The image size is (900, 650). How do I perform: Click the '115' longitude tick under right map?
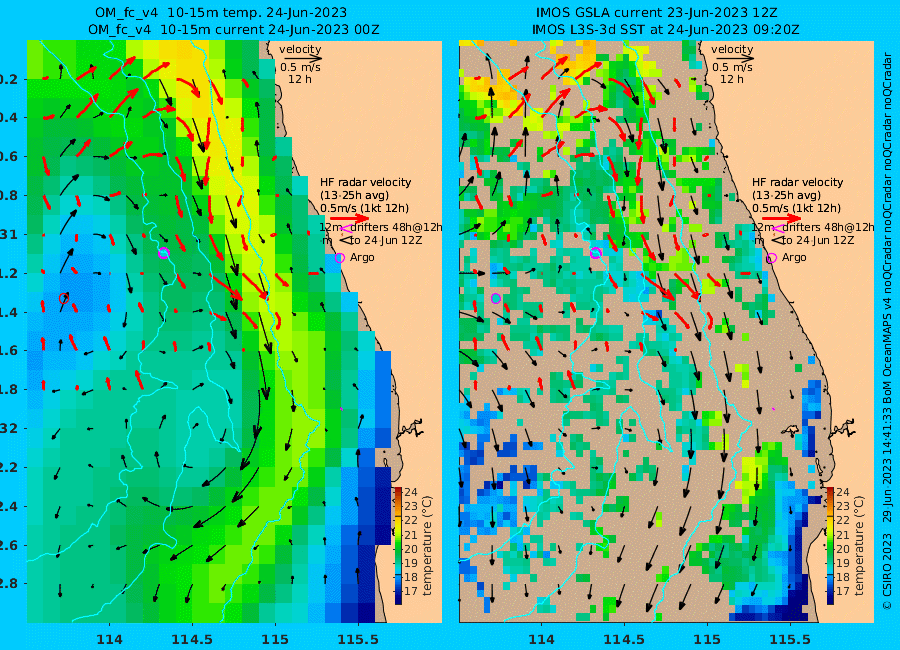(707, 639)
